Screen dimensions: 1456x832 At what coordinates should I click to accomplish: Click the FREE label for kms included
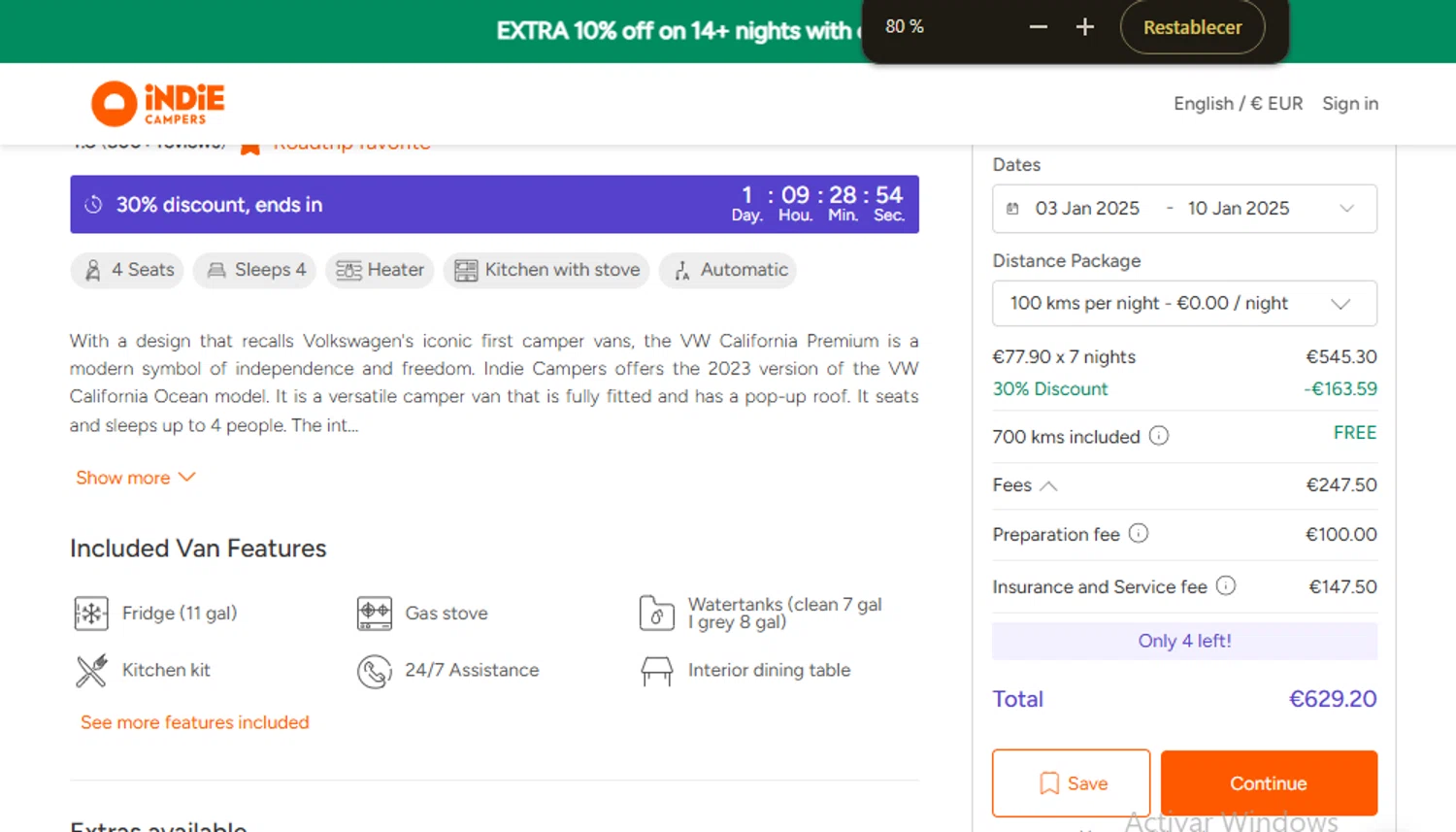click(x=1355, y=433)
